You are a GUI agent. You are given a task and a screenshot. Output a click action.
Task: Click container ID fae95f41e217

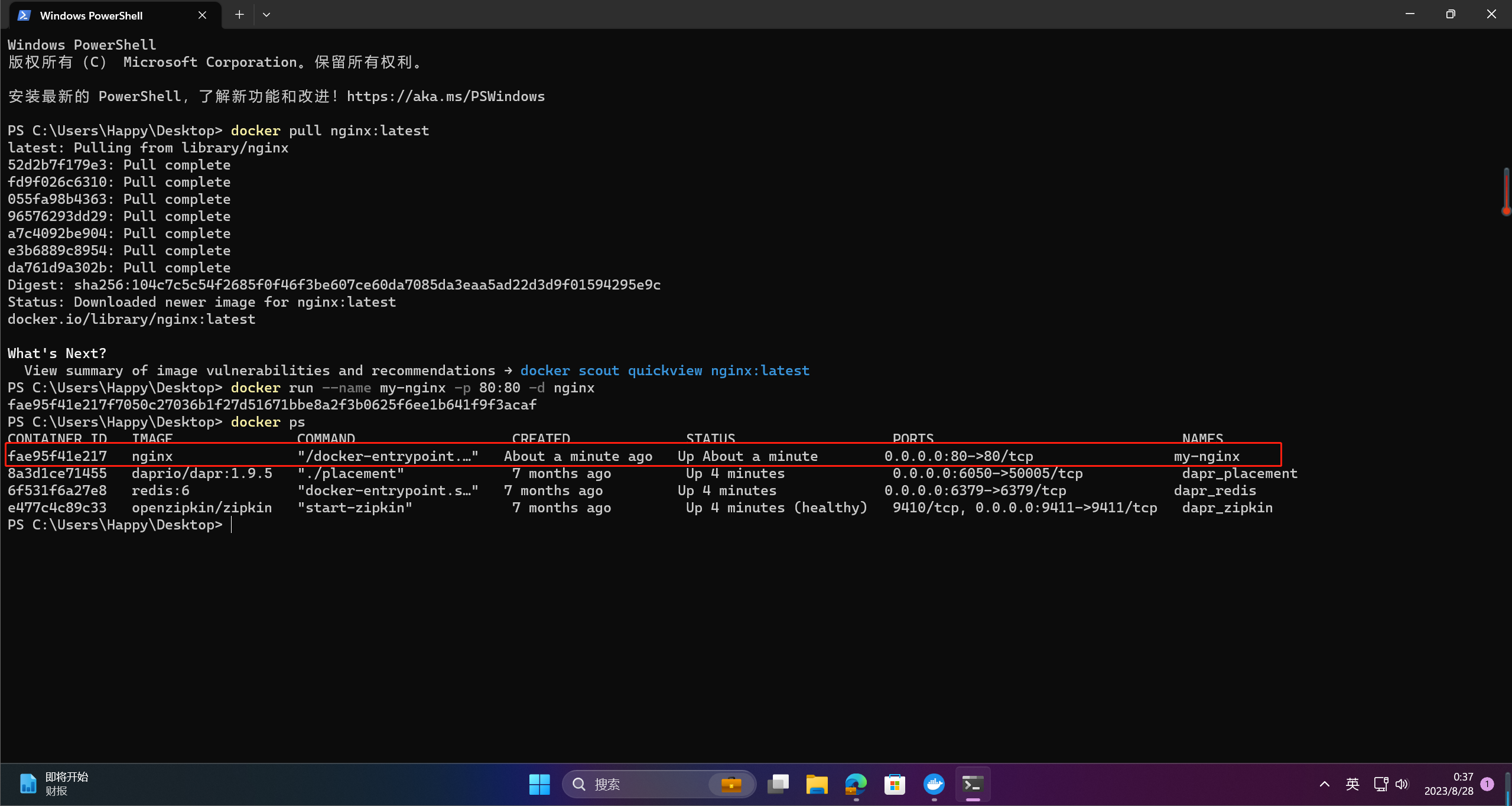pos(57,456)
